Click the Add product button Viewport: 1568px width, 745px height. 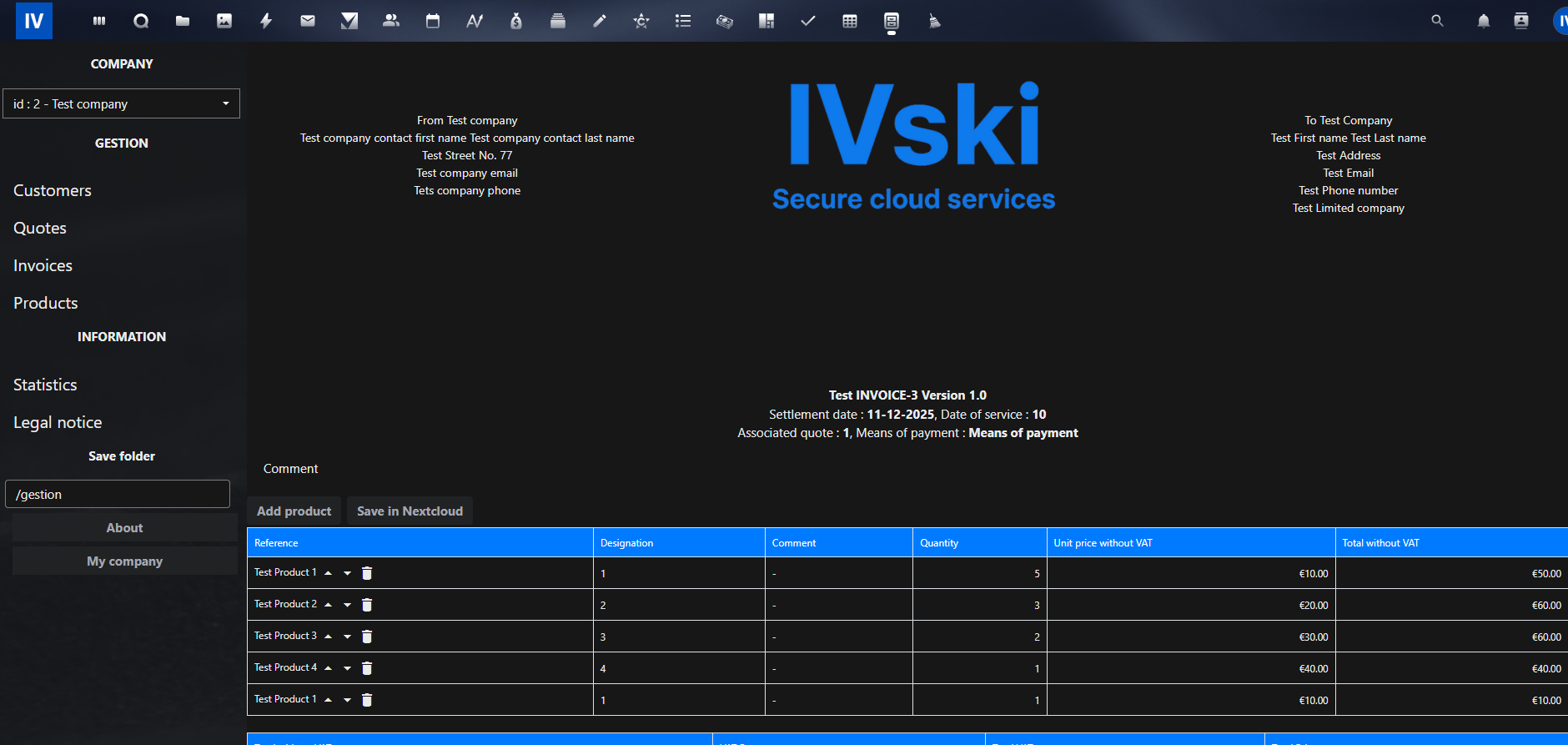tap(294, 511)
